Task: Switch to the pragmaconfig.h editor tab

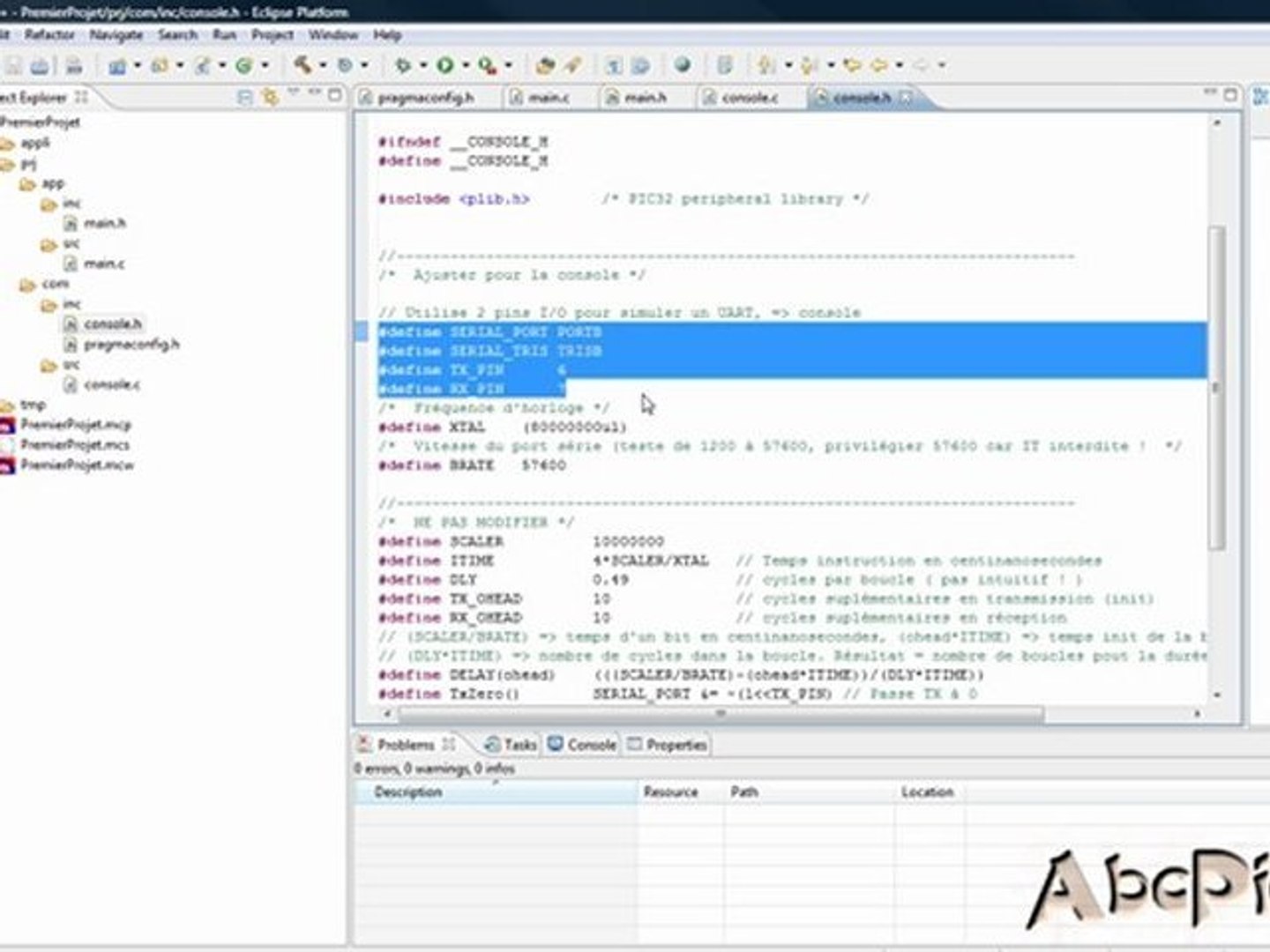Action: (x=425, y=97)
